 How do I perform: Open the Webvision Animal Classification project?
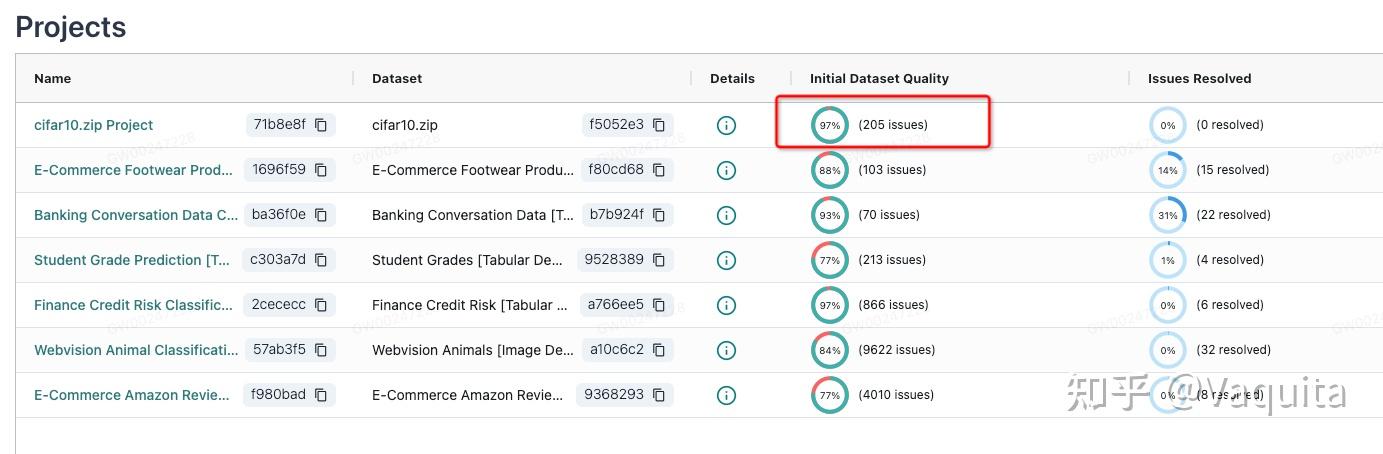click(136, 350)
